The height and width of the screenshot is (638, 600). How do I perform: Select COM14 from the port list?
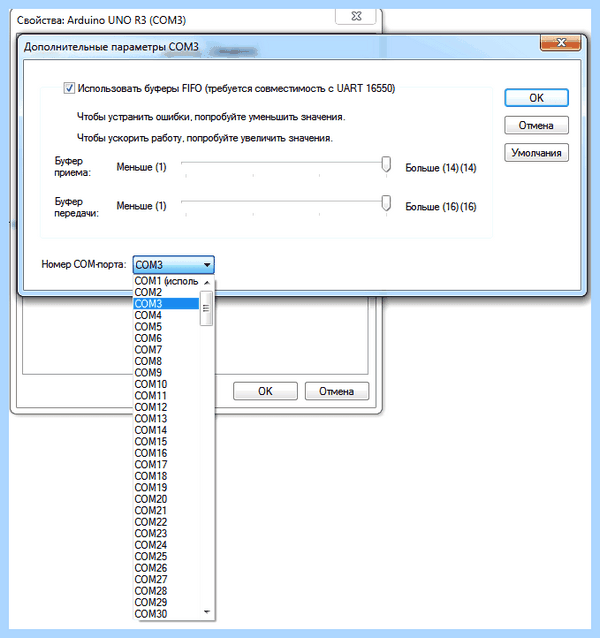[x=166, y=430]
